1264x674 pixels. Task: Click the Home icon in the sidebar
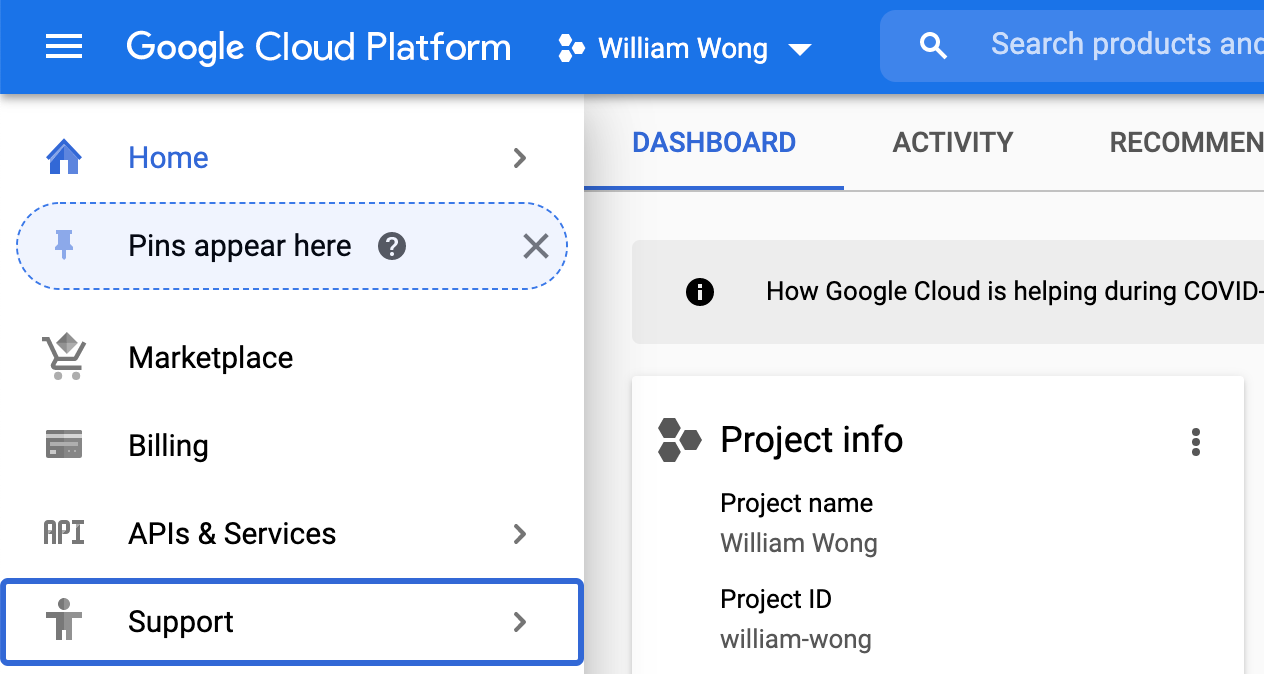click(64, 157)
